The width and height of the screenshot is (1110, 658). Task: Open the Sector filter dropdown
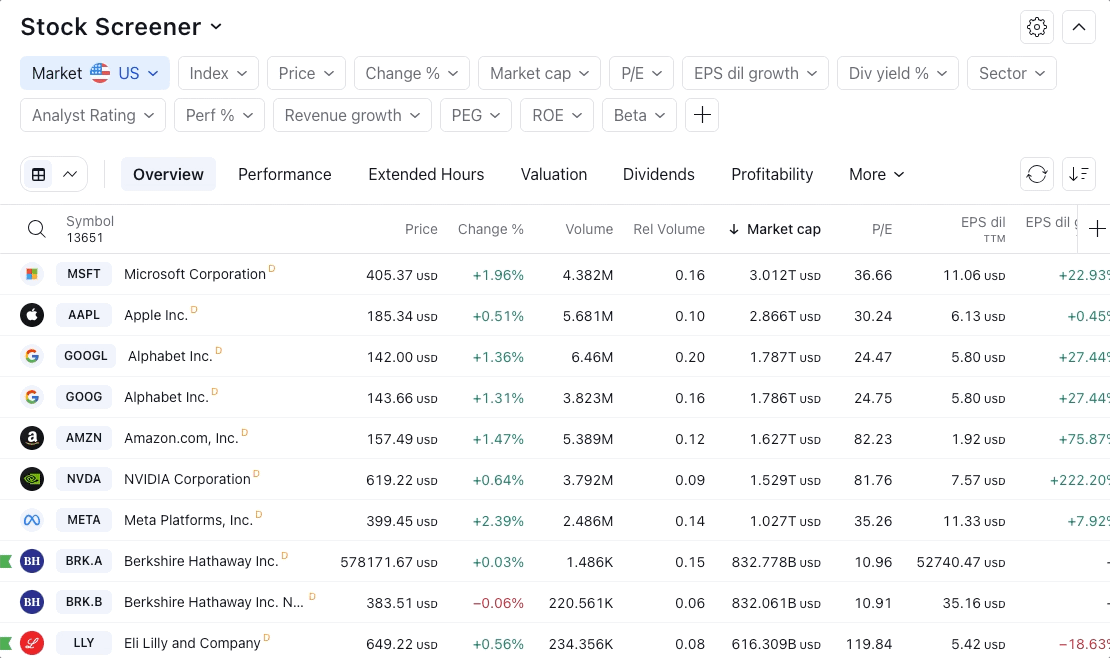[1012, 73]
